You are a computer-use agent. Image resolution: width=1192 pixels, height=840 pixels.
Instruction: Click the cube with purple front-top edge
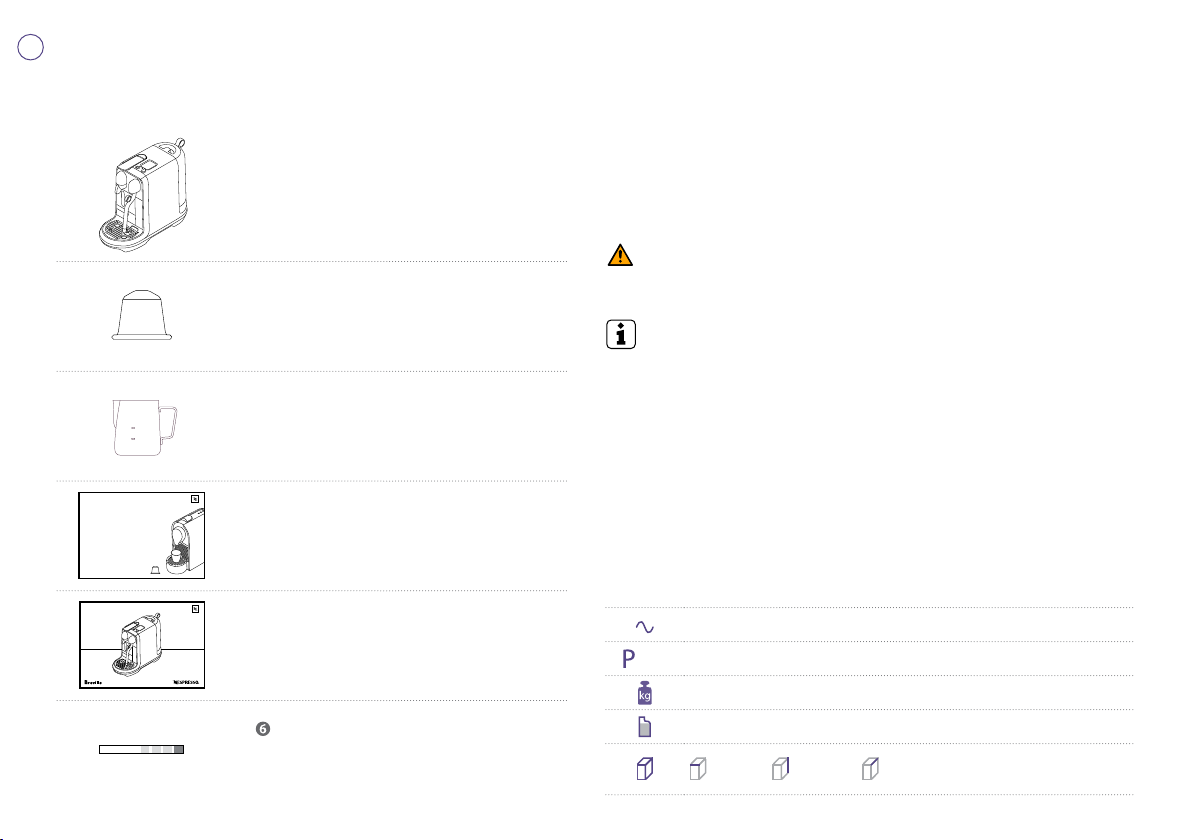point(698,769)
